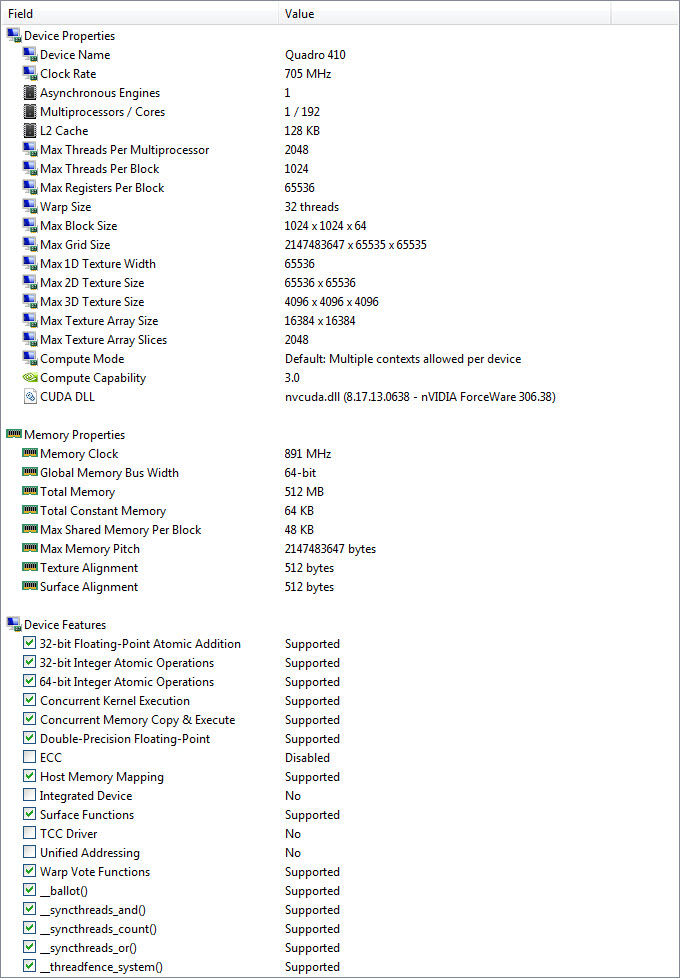The width and height of the screenshot is (680, 978).
Task: Click the CUDA DLL file icon
Action: tap(30, 397)
